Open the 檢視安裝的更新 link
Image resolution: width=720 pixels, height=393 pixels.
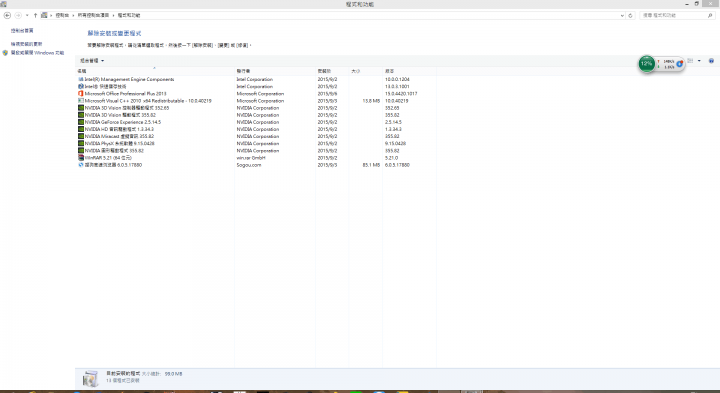(26, 44)
